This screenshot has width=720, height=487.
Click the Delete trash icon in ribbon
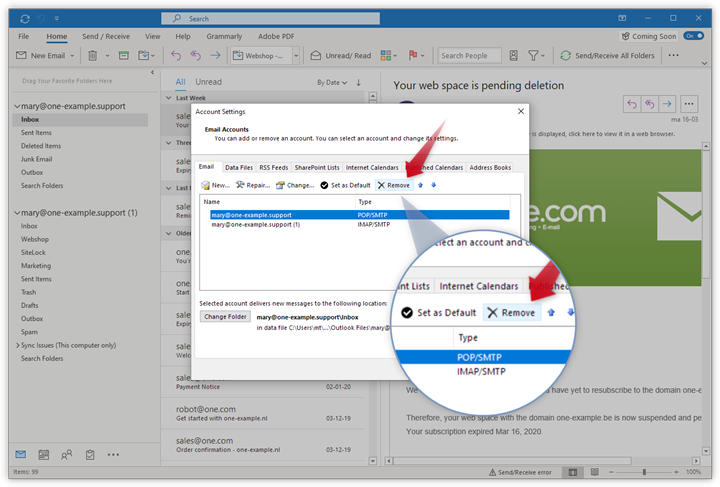coord(93,56)
